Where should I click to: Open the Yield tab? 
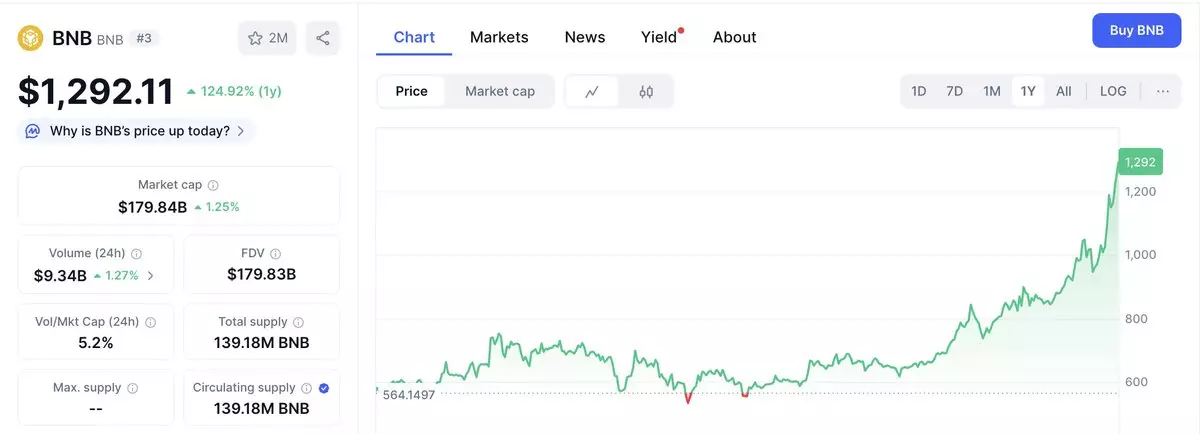pyautogui.click(x=659, y=37)
